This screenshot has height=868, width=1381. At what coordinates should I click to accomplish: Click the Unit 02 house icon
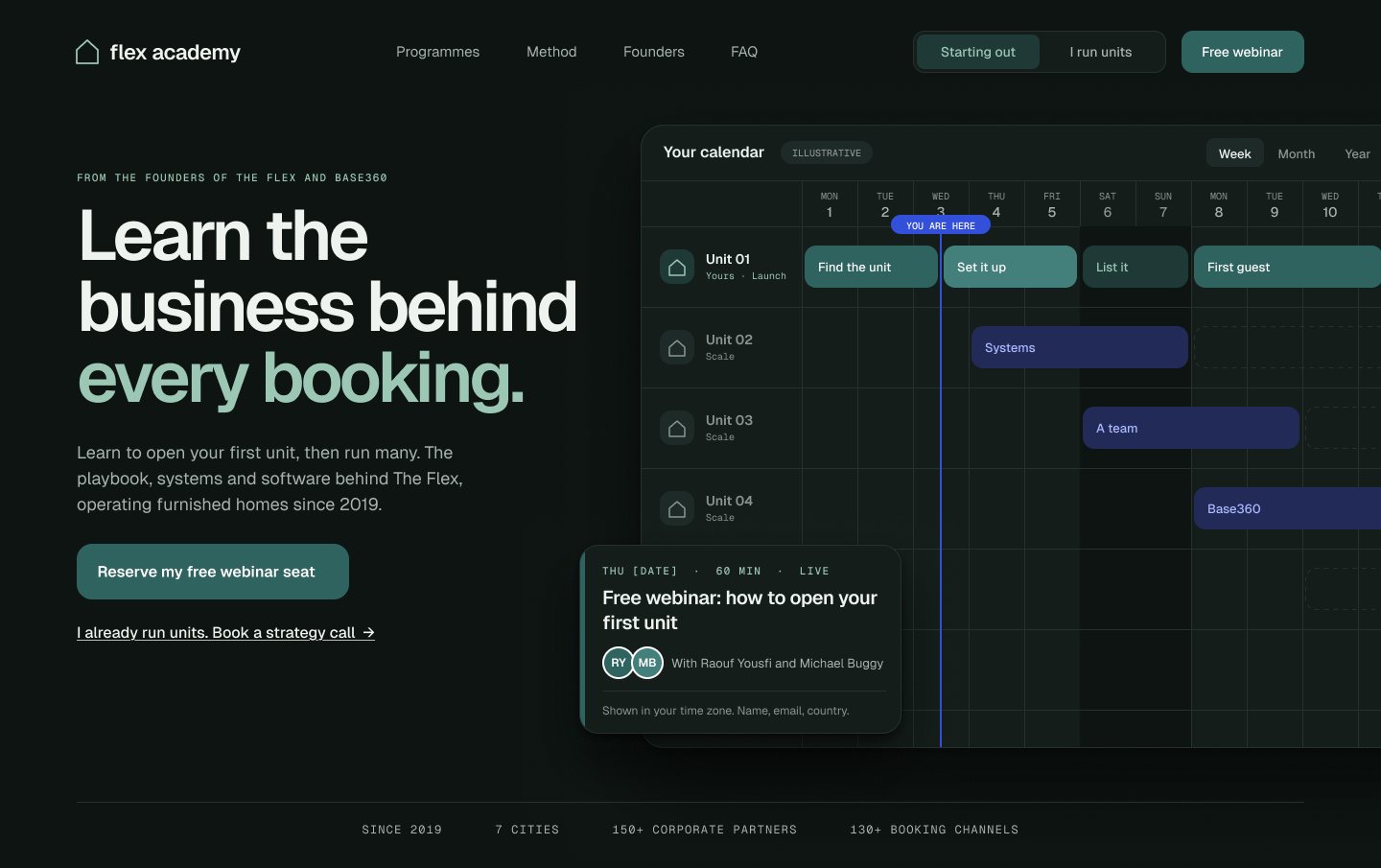click(x=677, y=347)
